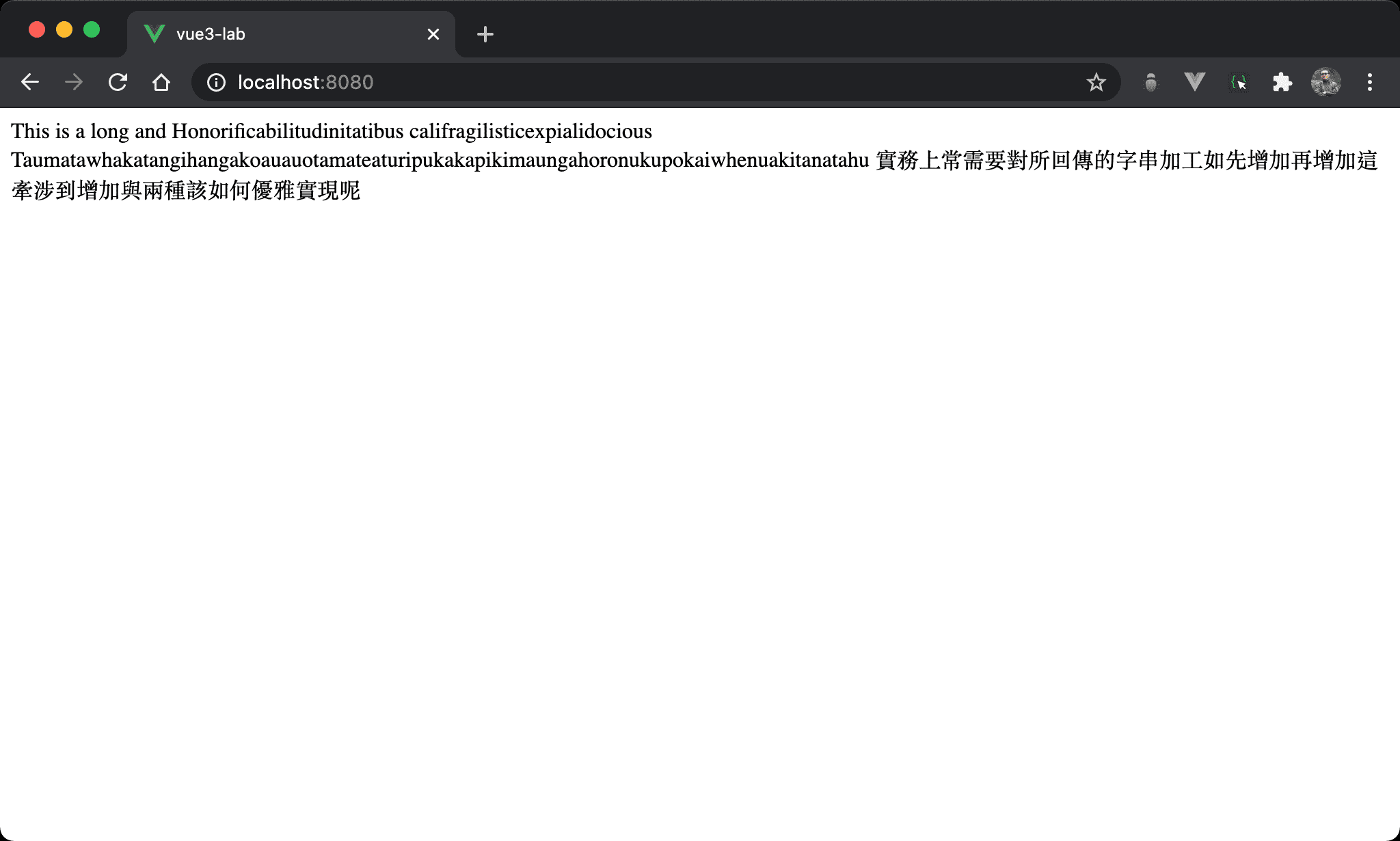
Task: Open the Vue devtools extension icon
Action: coord(1194,82)
